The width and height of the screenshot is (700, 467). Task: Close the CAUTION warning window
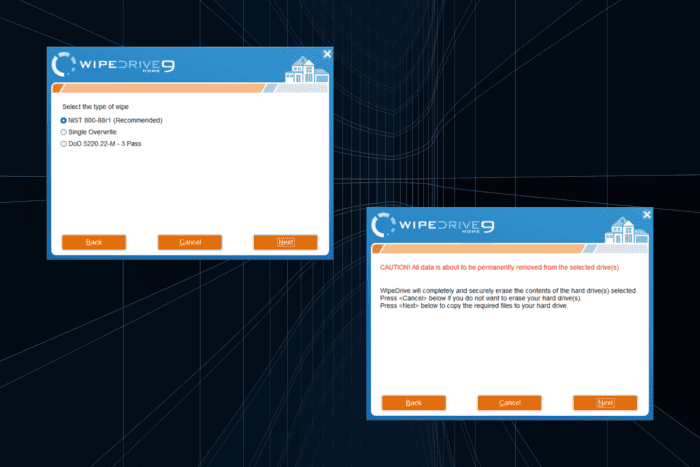pyautogui.click(x=647, y=215)
